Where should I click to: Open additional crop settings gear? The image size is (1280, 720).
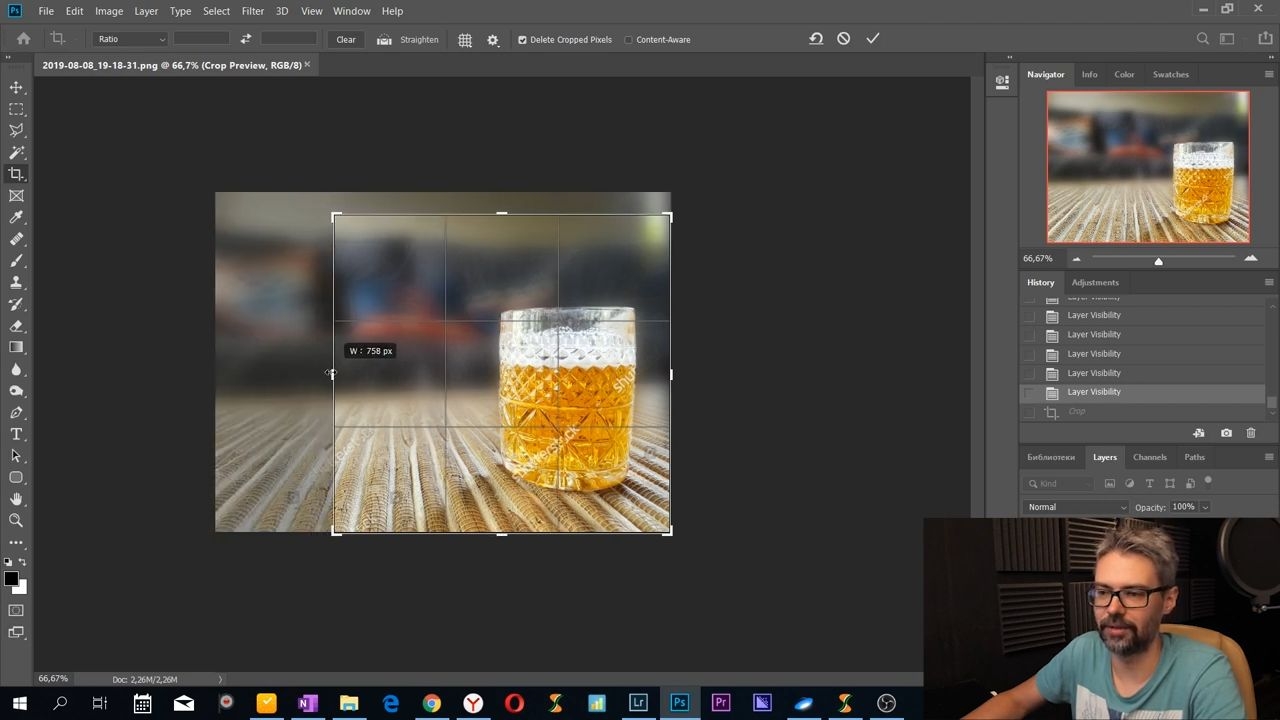tap(493, 40)
